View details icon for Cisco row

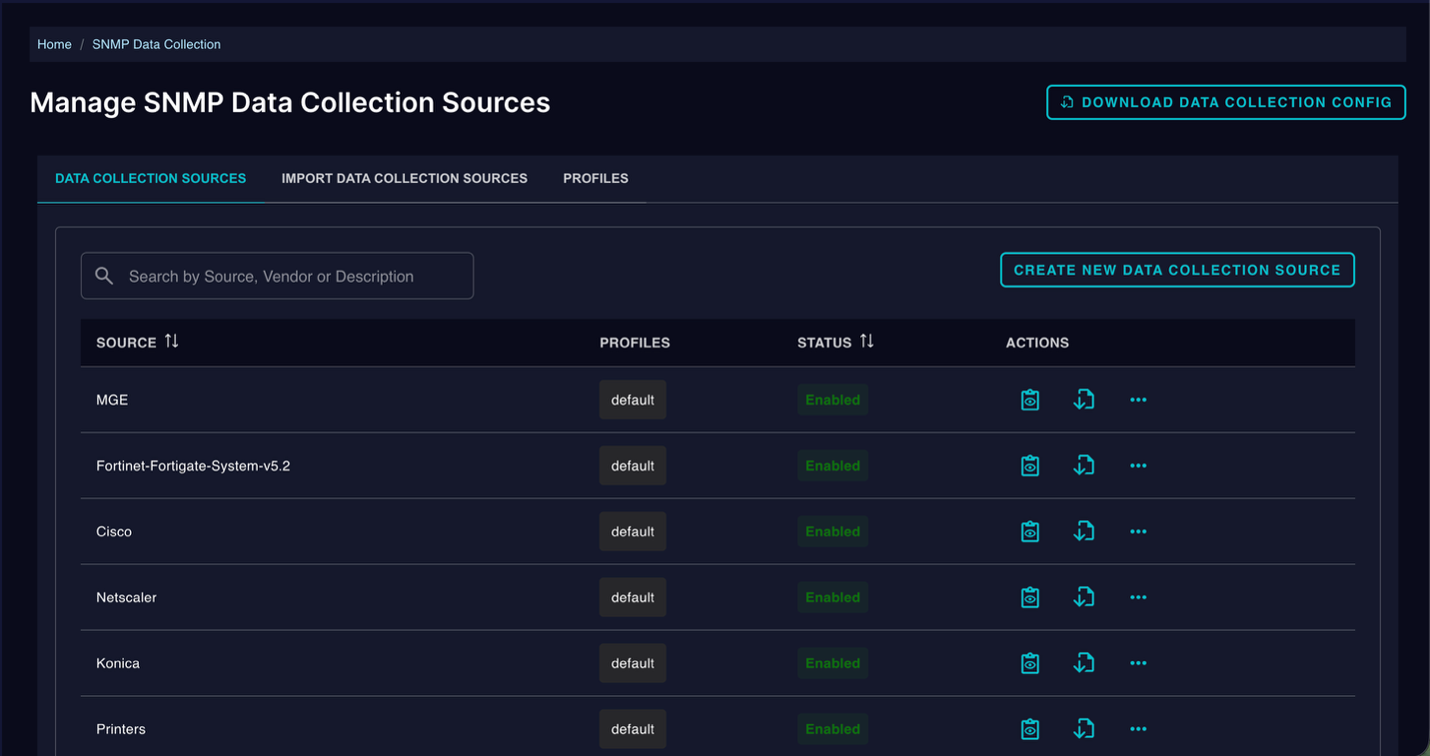pos(1030,532)
